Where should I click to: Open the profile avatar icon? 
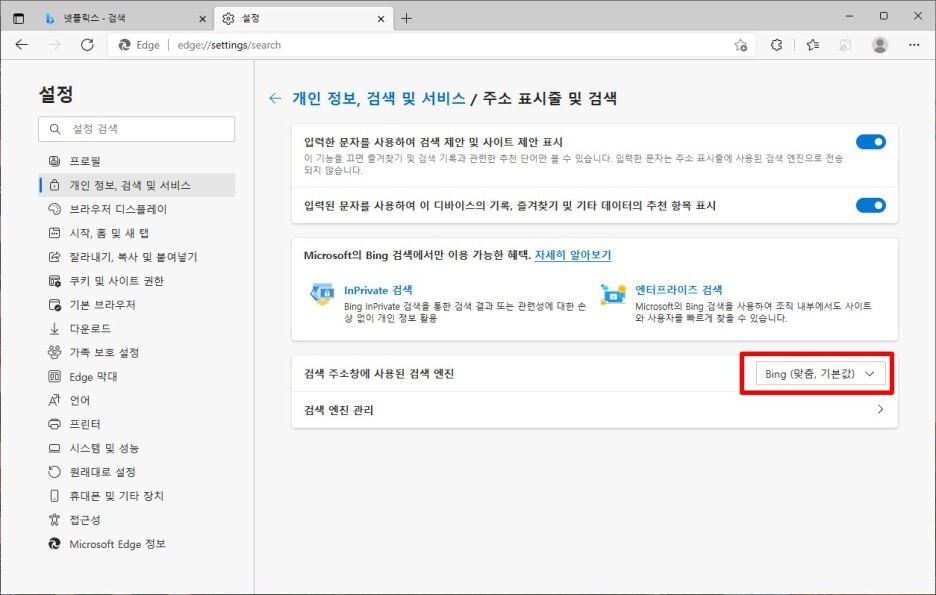click(x=880, y=45)
